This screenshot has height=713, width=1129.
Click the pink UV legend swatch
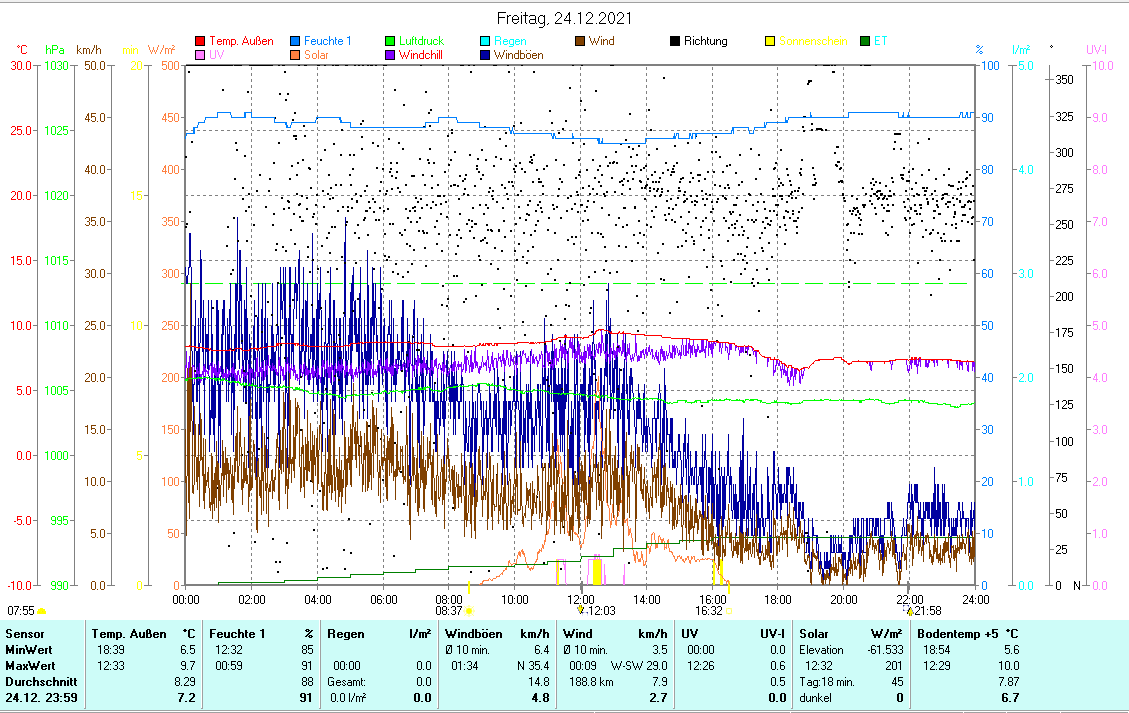(x=200, y=56)
